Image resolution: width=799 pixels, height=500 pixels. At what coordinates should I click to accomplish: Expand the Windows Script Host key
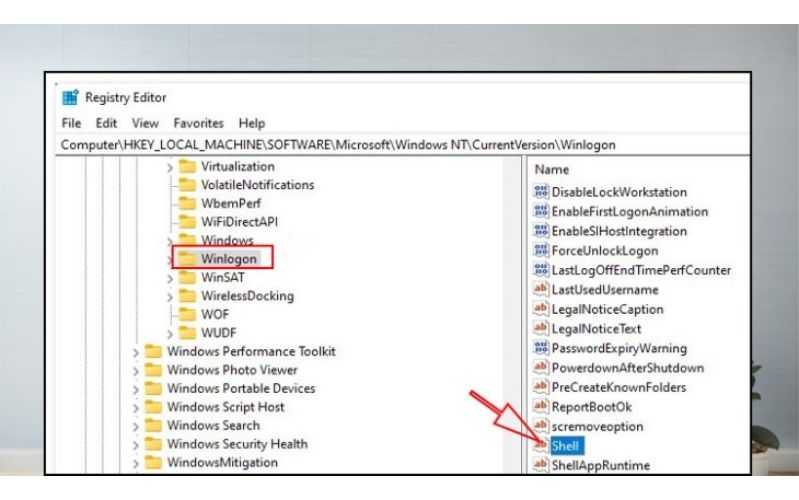click(136, 408)
